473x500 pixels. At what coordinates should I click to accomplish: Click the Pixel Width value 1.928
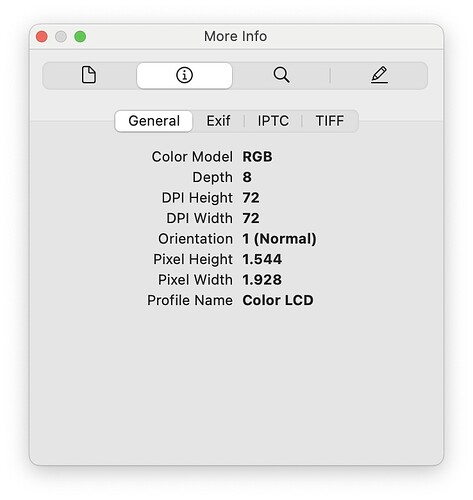pos(262,280)
